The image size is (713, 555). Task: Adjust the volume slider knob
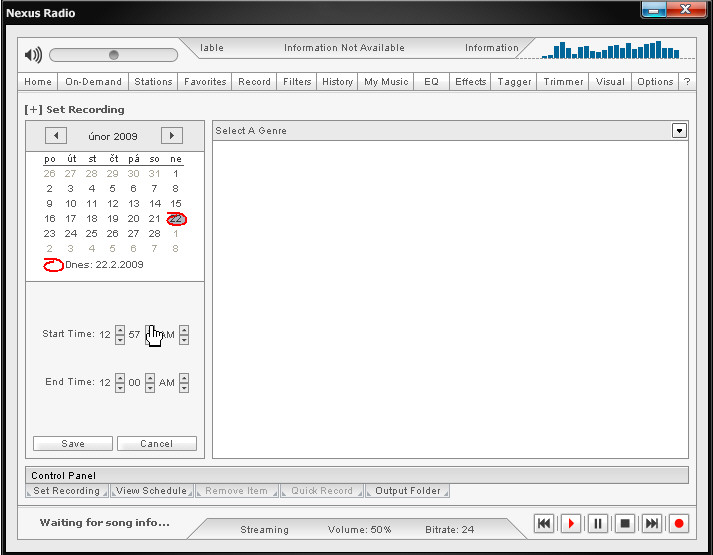pyautogui.click(x=114, y=55)
